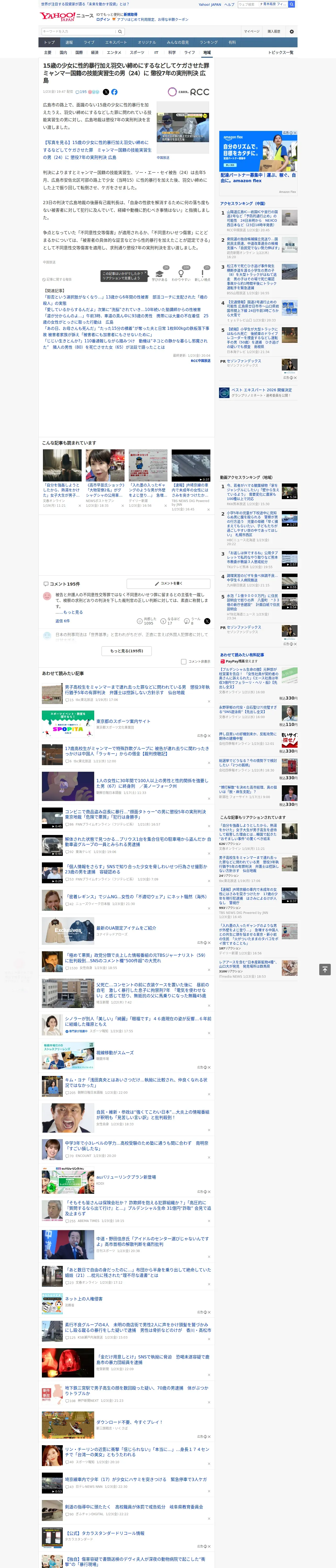Image resolution: width=336 pixels, height=1568 pixels.
Task: Open the スポーツ category
Action: pyautogui.click(x=137, y=52)
